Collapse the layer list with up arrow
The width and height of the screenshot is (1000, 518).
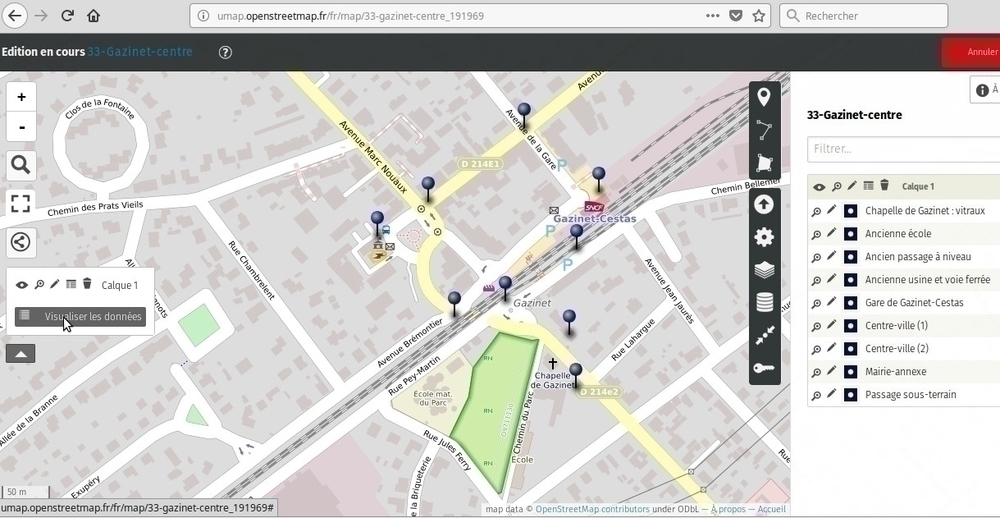click(21, 353)
